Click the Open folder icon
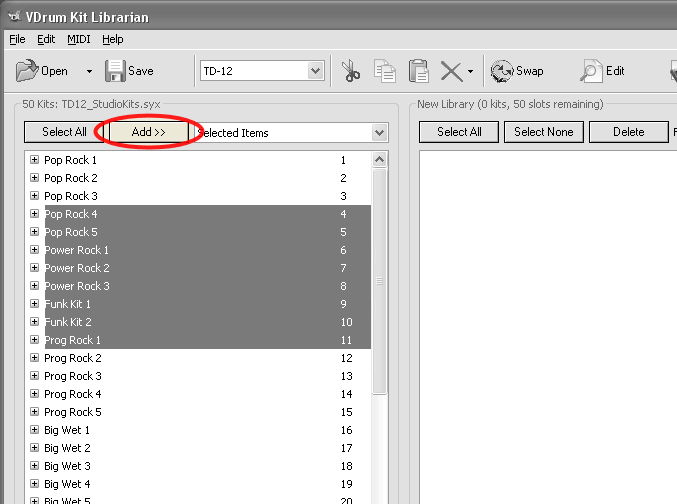The height and width of the screenshot is (504, 677). tap(27, 71)
